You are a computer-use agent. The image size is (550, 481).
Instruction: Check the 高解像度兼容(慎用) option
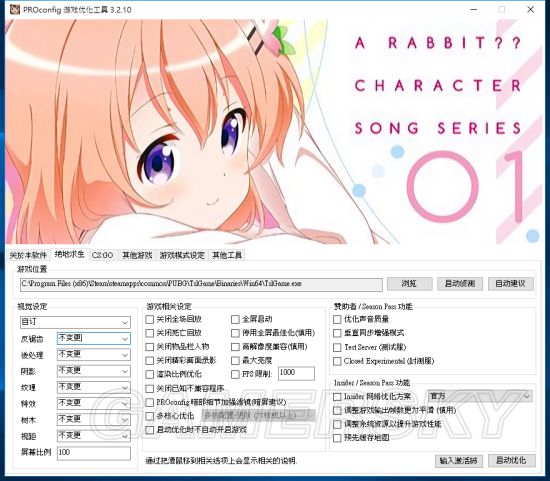tap(235, 347)
